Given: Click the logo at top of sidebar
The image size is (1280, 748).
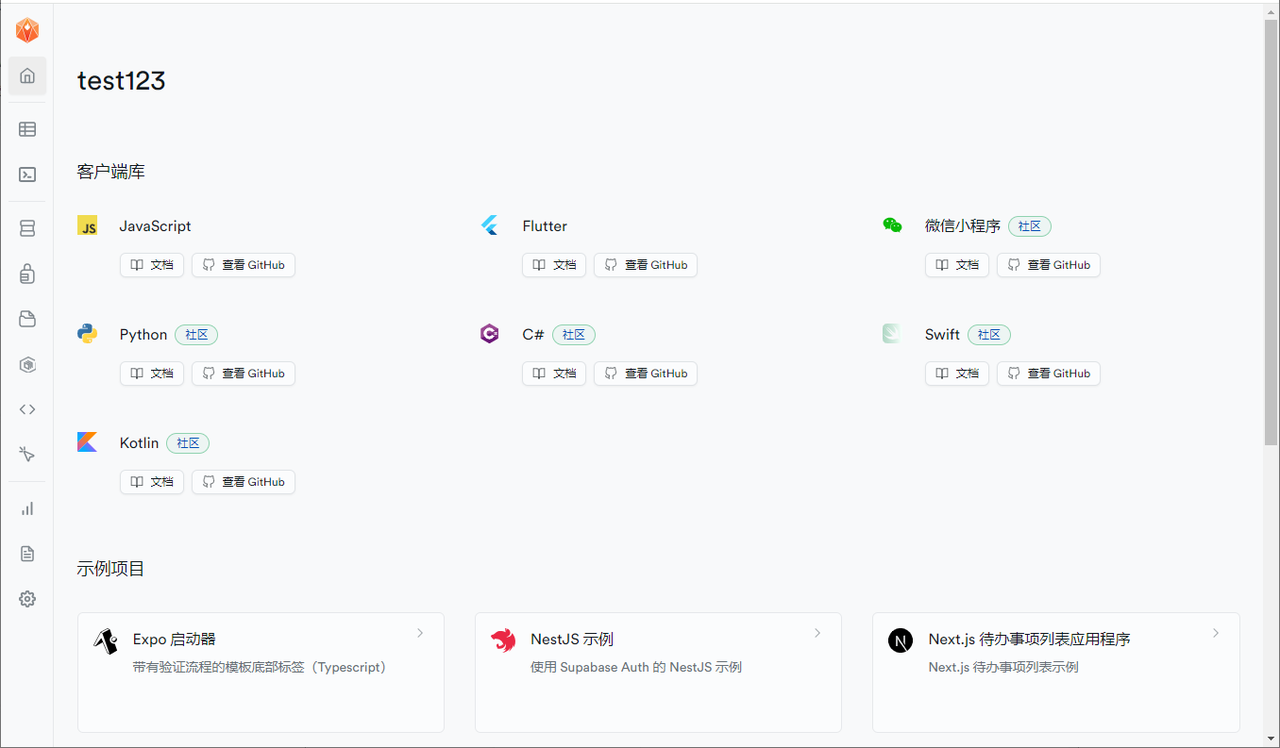Looking at the screenshot, I should [x=27, y=31].
